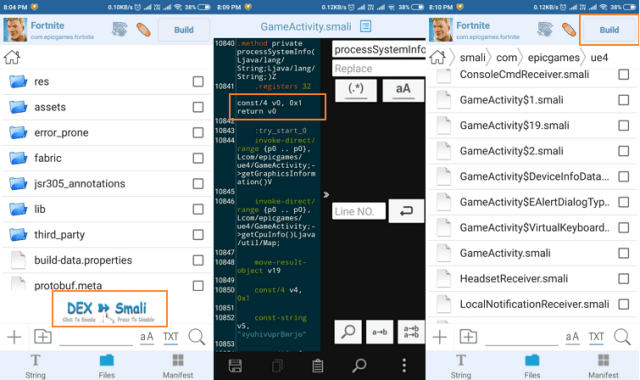The width and height of the screenshot is (640, 380).
Task: Tick the build-data.properties checkbox
Action: pos(198,260)
